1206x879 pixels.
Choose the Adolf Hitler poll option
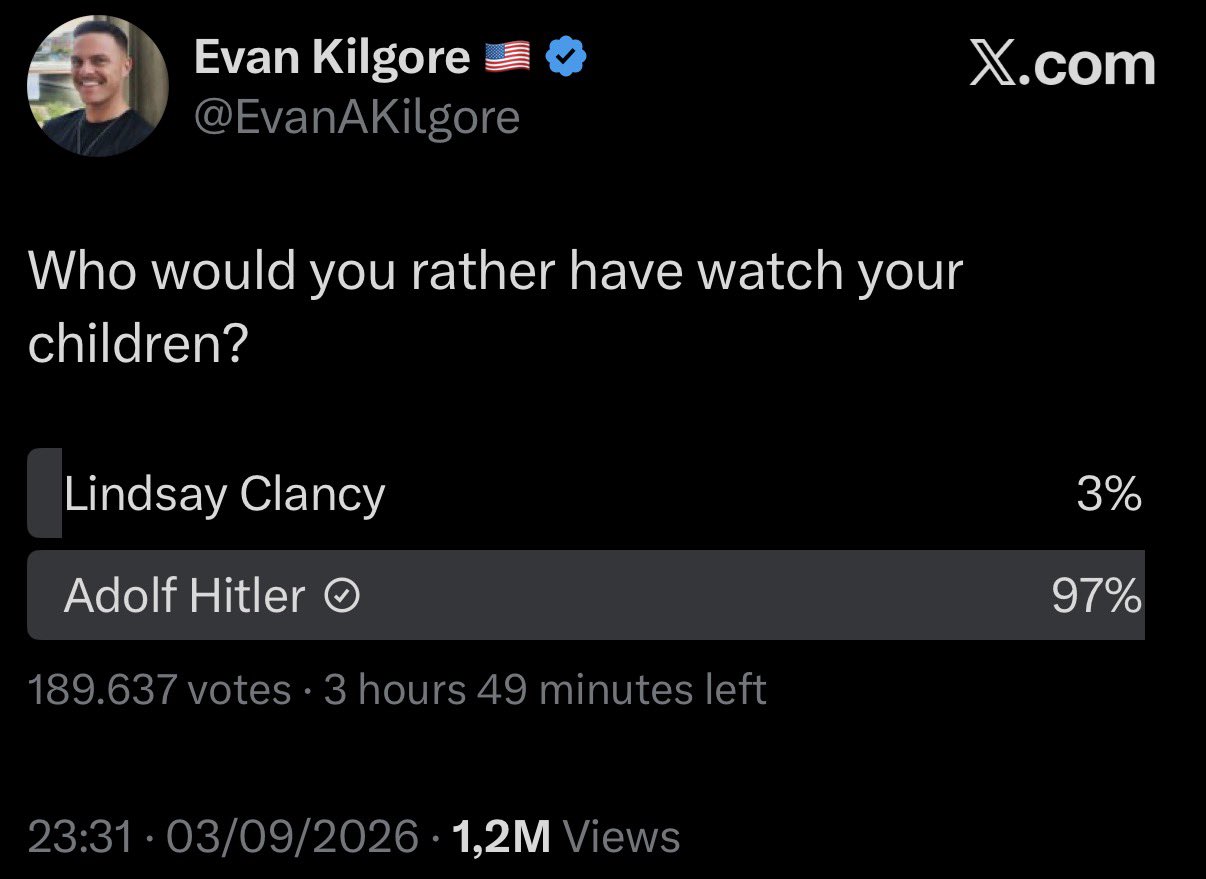tap(586, 595)
